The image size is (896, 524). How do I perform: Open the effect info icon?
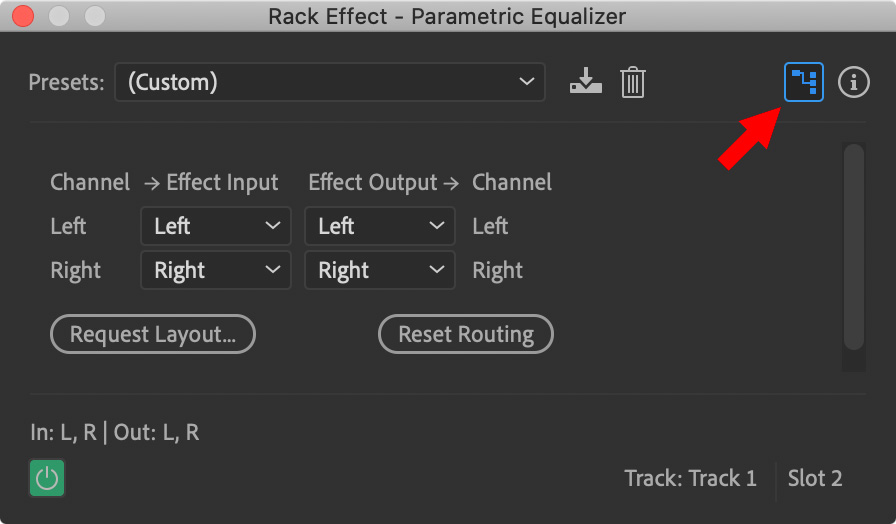(x=854, y=82)
